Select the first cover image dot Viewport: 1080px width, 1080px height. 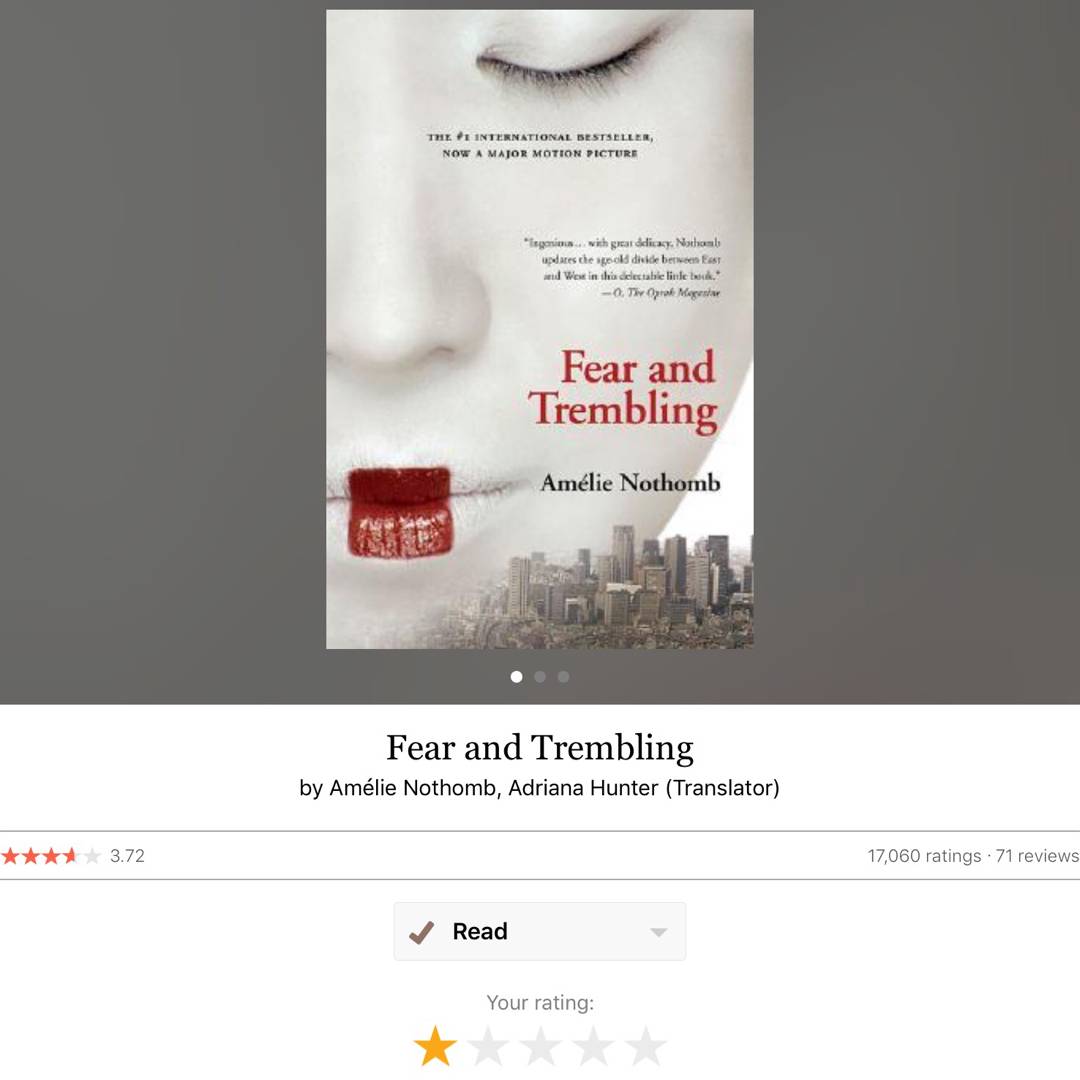(517, 677)
